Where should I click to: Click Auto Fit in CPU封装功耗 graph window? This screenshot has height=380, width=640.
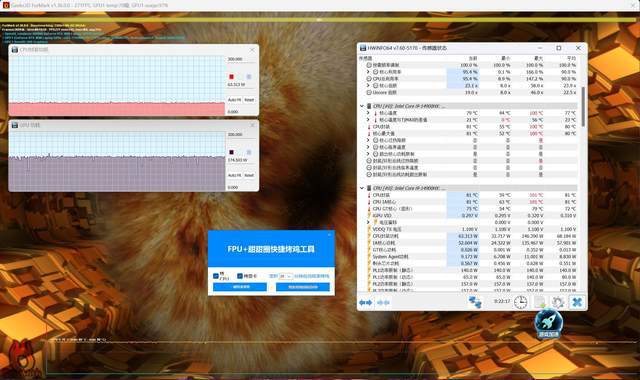[234, 100]
